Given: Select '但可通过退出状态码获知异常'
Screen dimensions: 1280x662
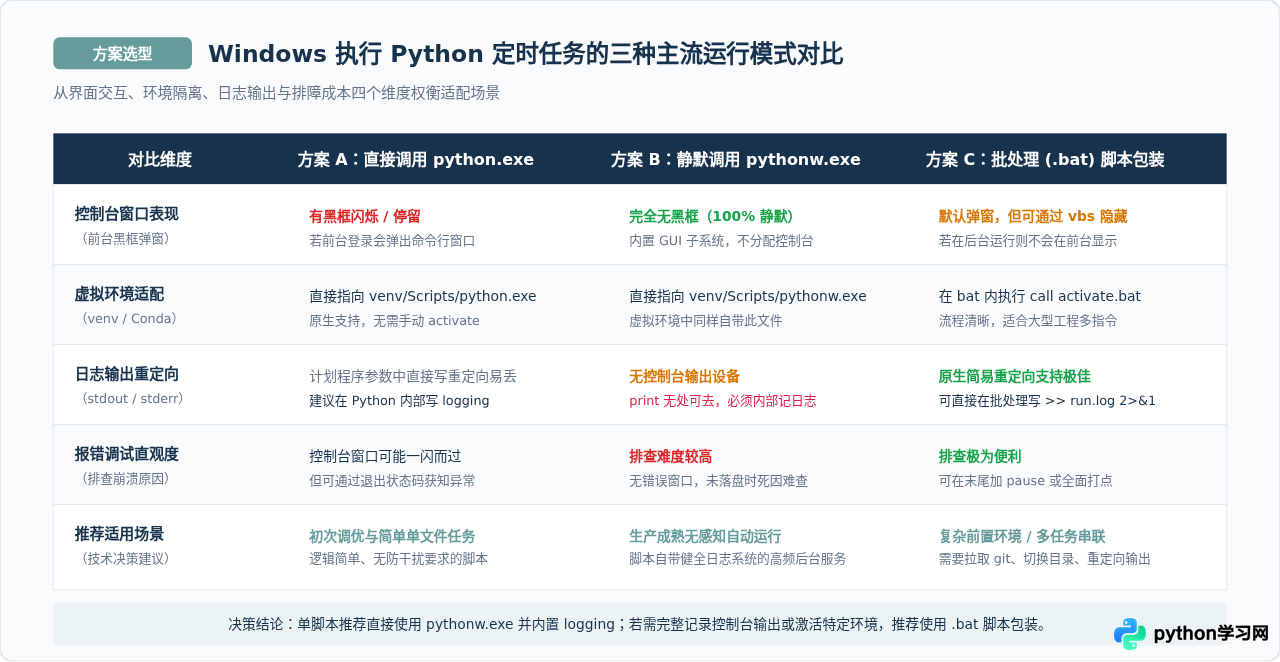Looking at the screenshot, I should [392, 481].
